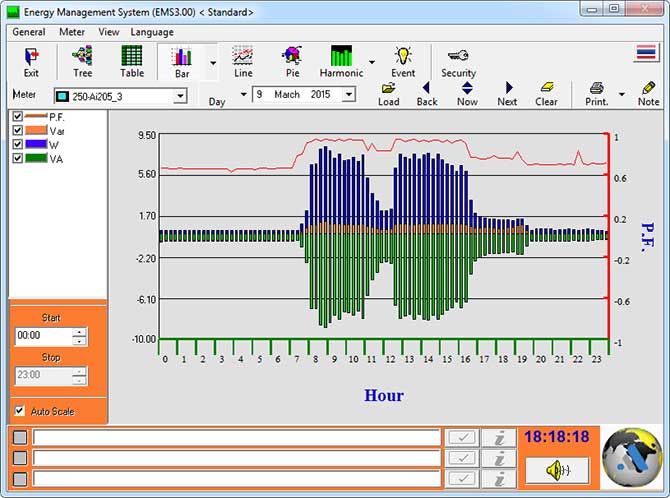Go Back to previous day
Screen dimensions: 670x498
coord(426,94)
